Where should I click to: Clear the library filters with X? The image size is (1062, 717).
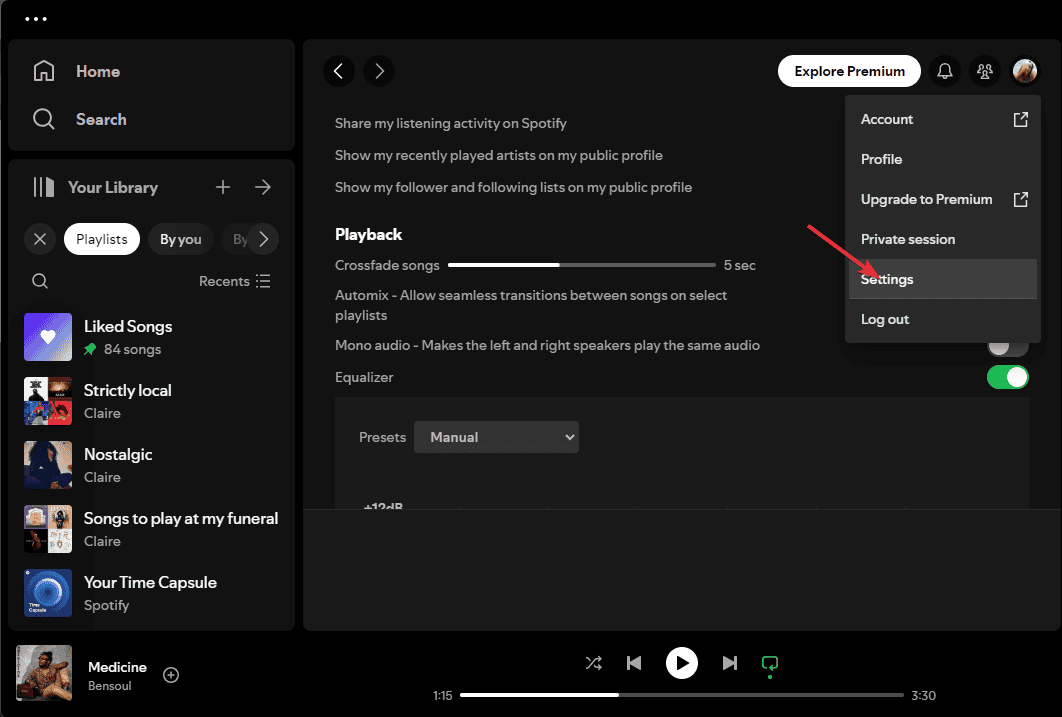pyautogui.click(x=40, y=239)
